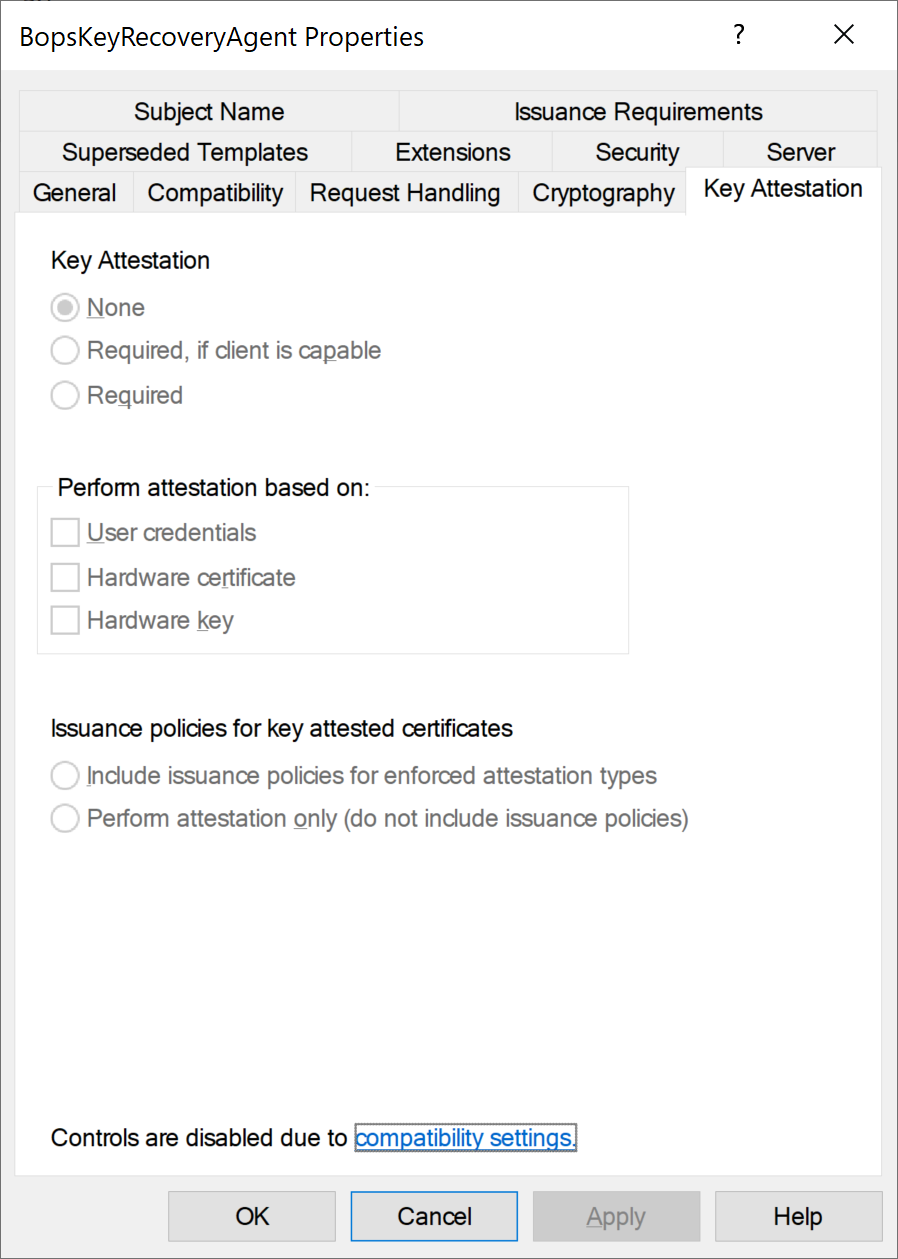Open the Request Handling tab
The width and height of the screenshot is (898, 1259).
coord(405,193)
